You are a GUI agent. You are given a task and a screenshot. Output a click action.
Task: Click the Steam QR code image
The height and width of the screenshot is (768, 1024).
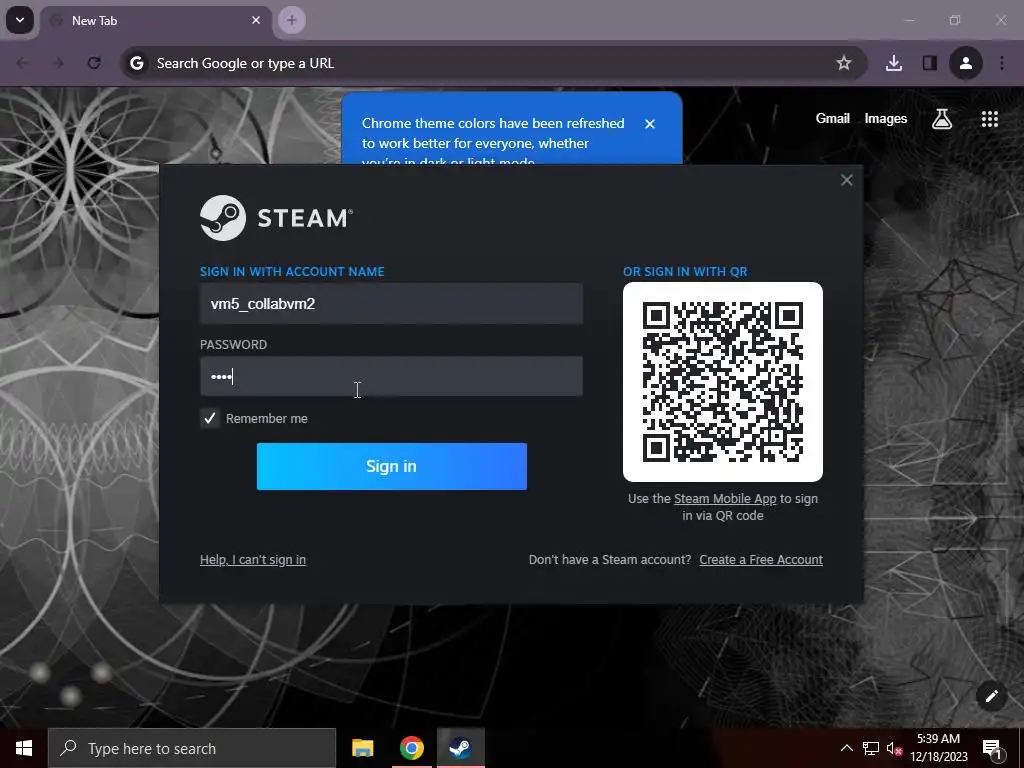723,382
